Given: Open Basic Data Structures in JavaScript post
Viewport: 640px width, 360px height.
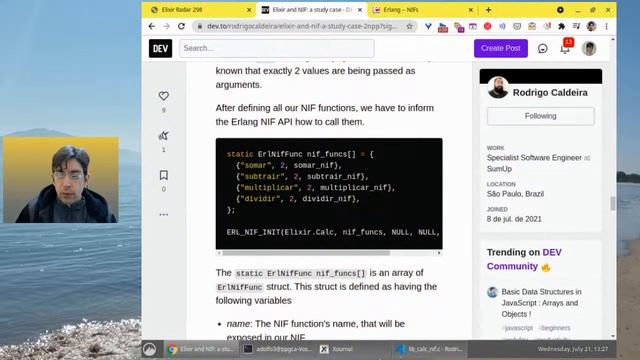Looking at the screenshot, I should (541, 303).
